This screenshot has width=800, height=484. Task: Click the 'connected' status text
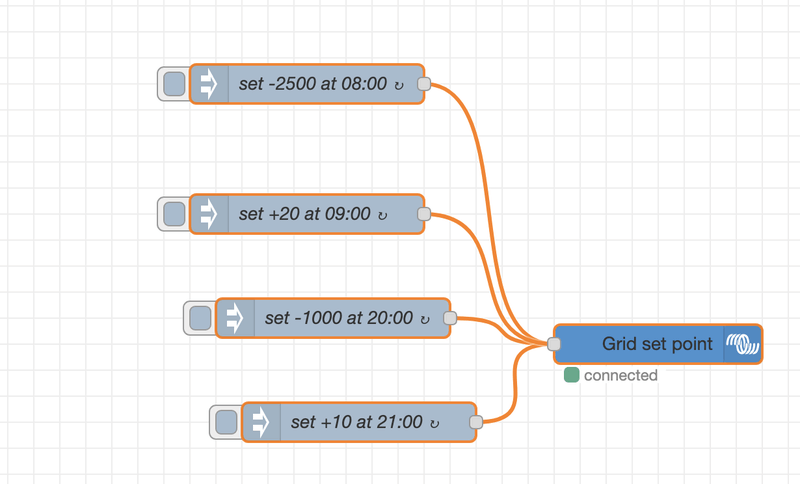click(620, 375)
